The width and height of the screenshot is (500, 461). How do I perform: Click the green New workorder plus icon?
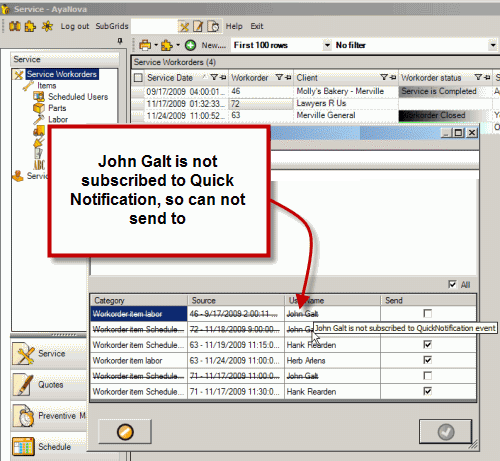(x=190, y=45)
